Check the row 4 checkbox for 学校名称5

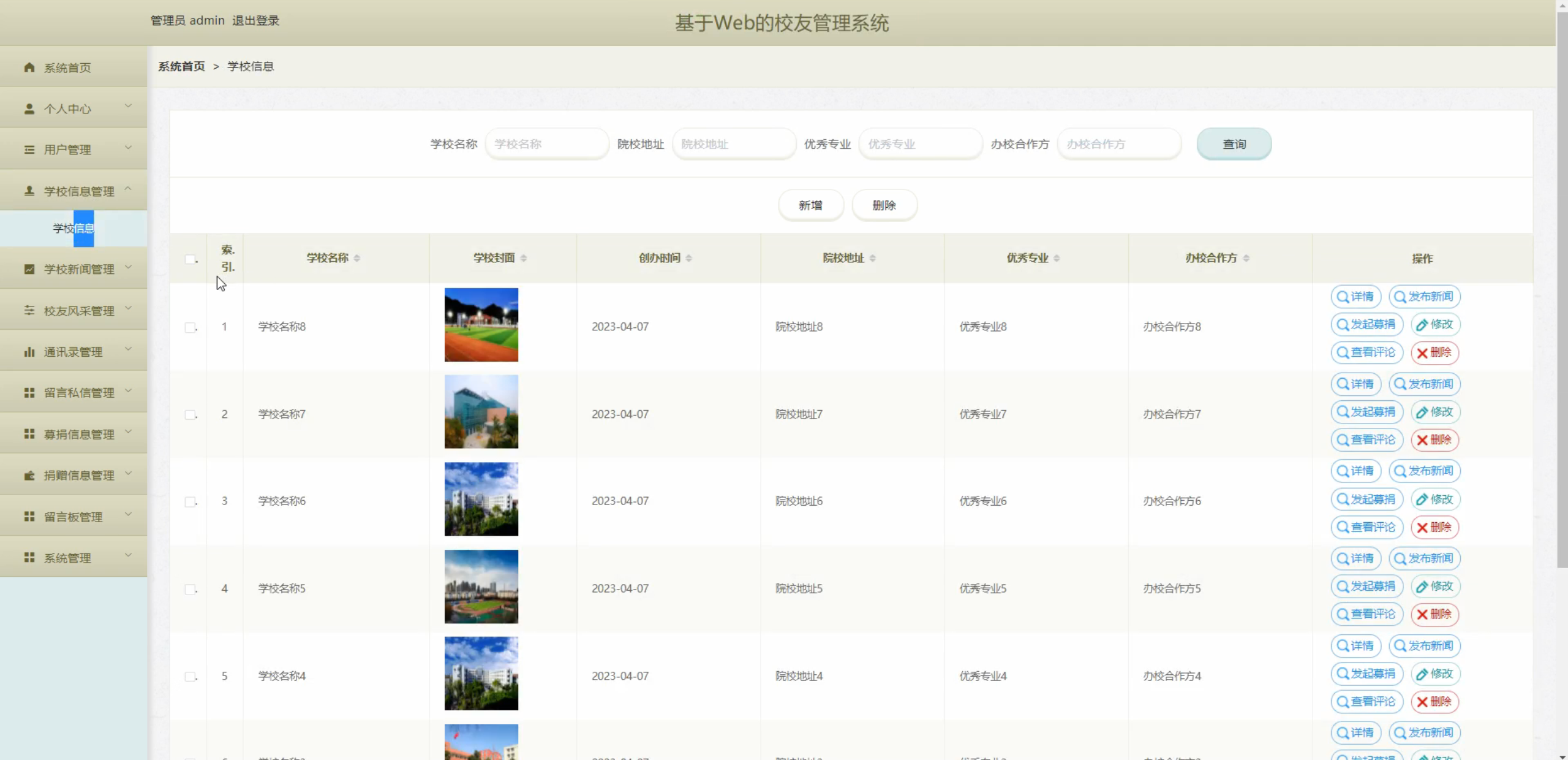click(190, 589)
